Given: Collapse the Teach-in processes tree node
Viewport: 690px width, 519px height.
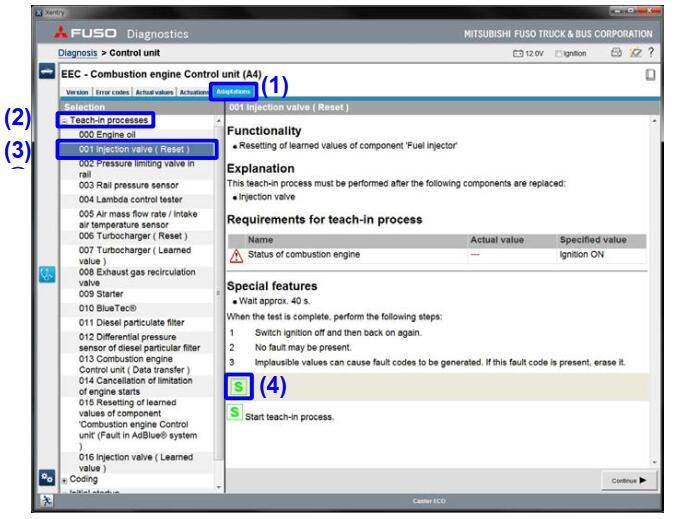Looking at the screenshot, I should [x=64, y=120].
